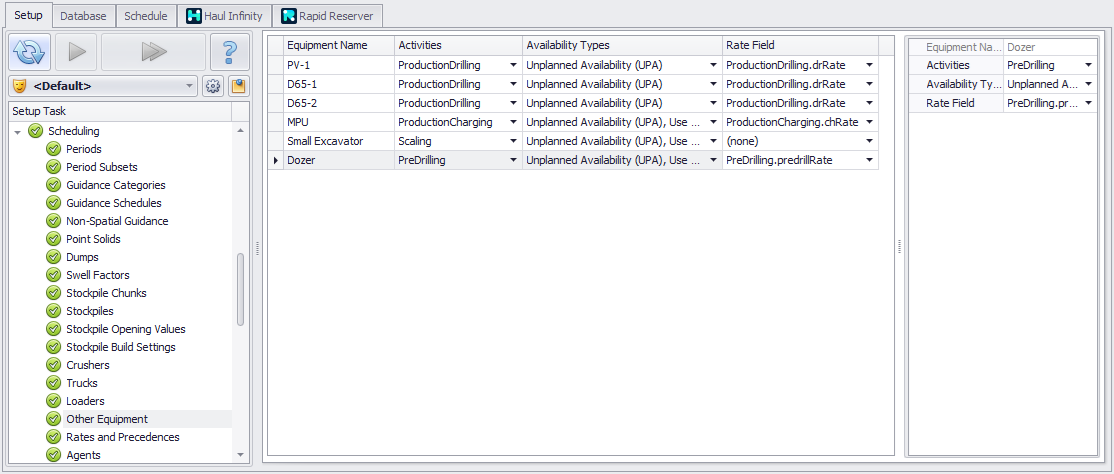The image size is (1114, 474).
Task: Click the green check icon beside Scheduling
Action: click(x=36, y=131)
